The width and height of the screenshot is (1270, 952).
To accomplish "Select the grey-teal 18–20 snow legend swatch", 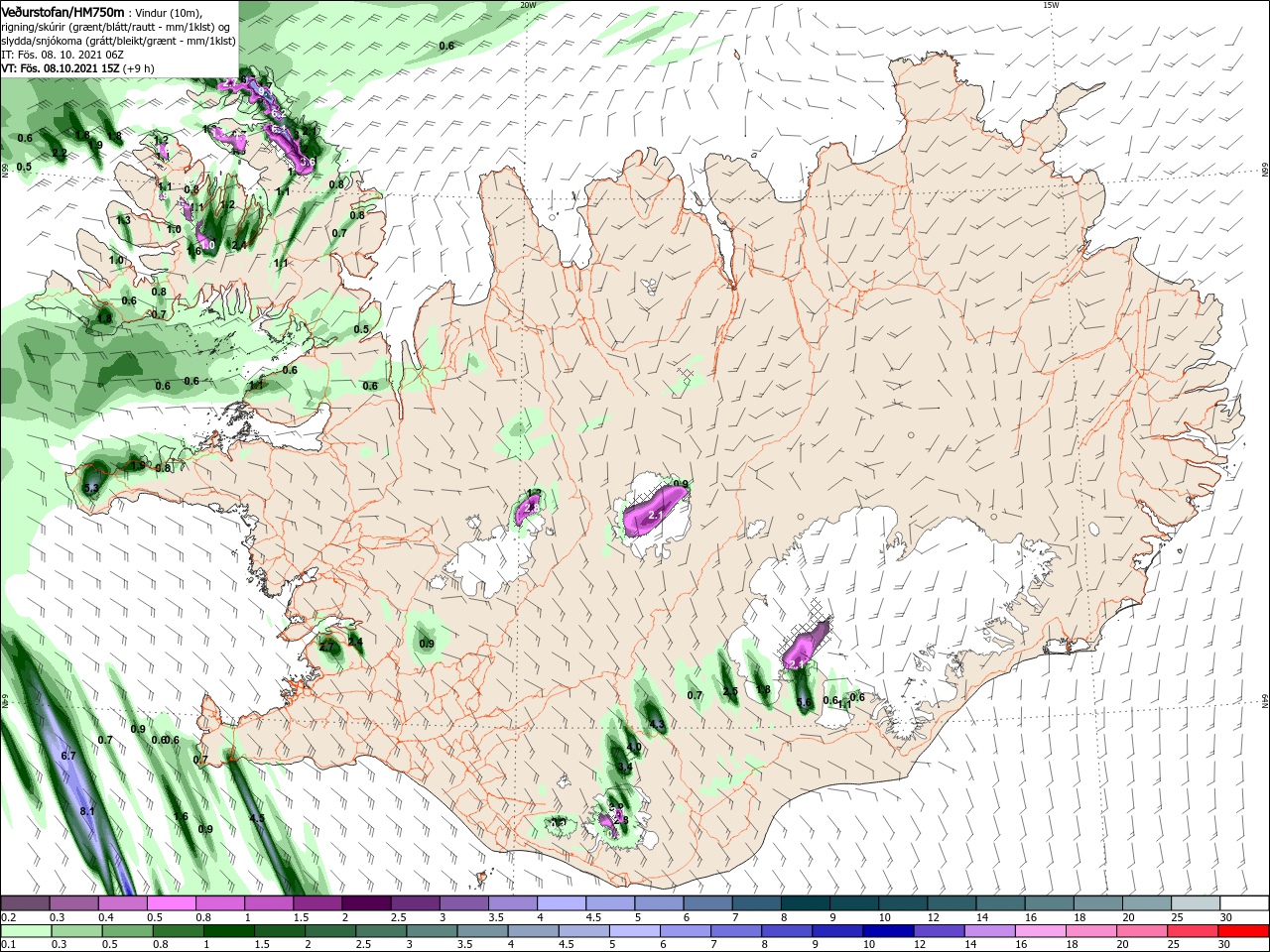I will [1098, 903].
